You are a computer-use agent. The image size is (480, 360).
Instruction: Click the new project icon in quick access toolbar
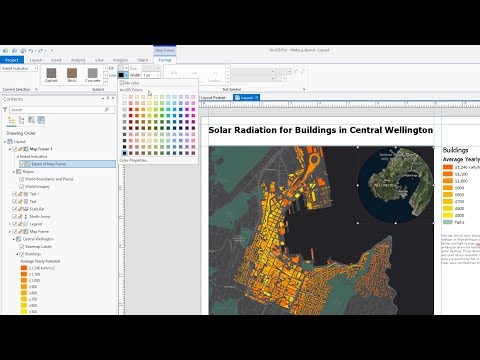[5, 51]
